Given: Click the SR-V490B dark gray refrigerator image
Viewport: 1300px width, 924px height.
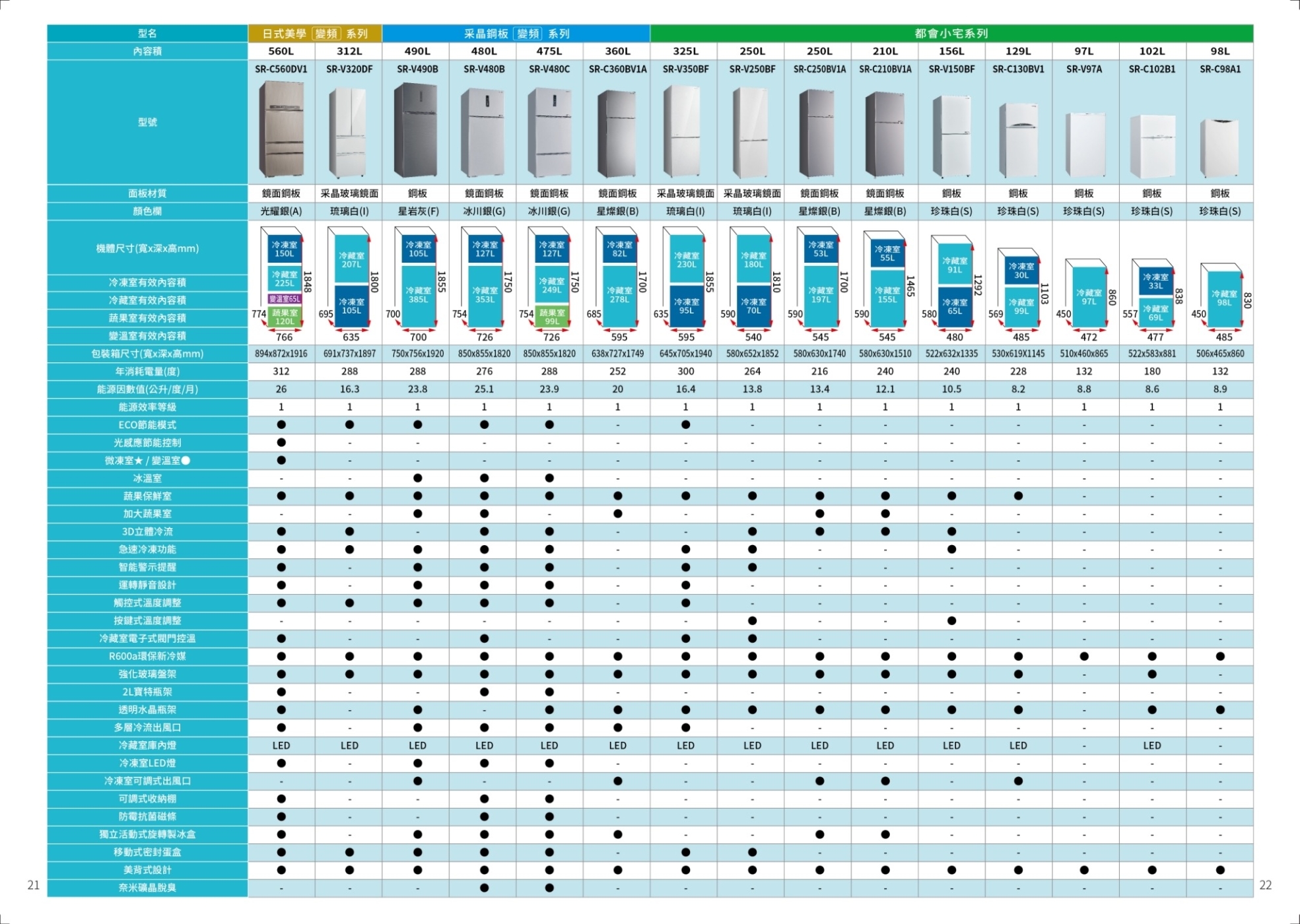Looking at the screenshot, I should tap(416, 130).
